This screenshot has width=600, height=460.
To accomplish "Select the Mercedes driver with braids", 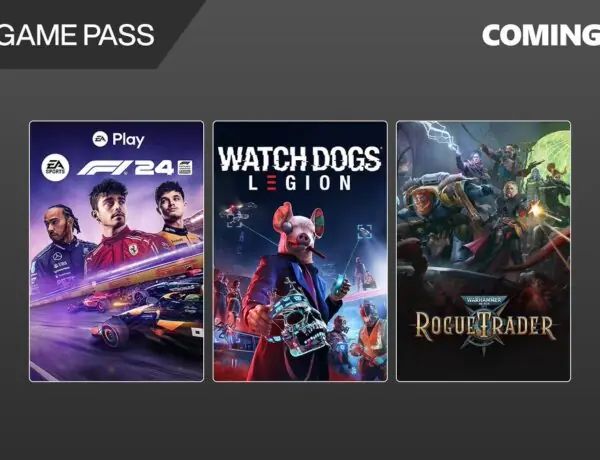I will (61, 245).
